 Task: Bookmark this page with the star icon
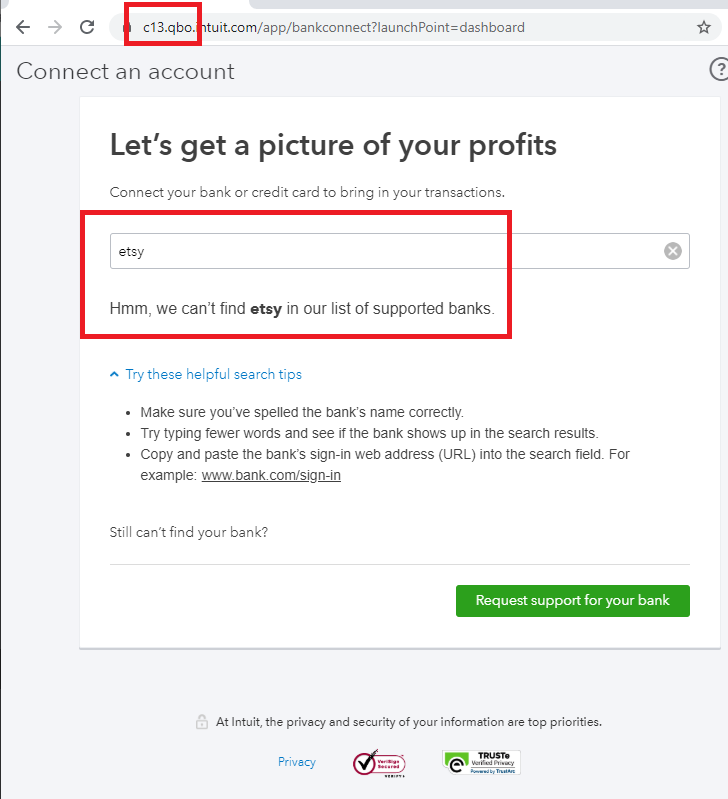[704, 27]
